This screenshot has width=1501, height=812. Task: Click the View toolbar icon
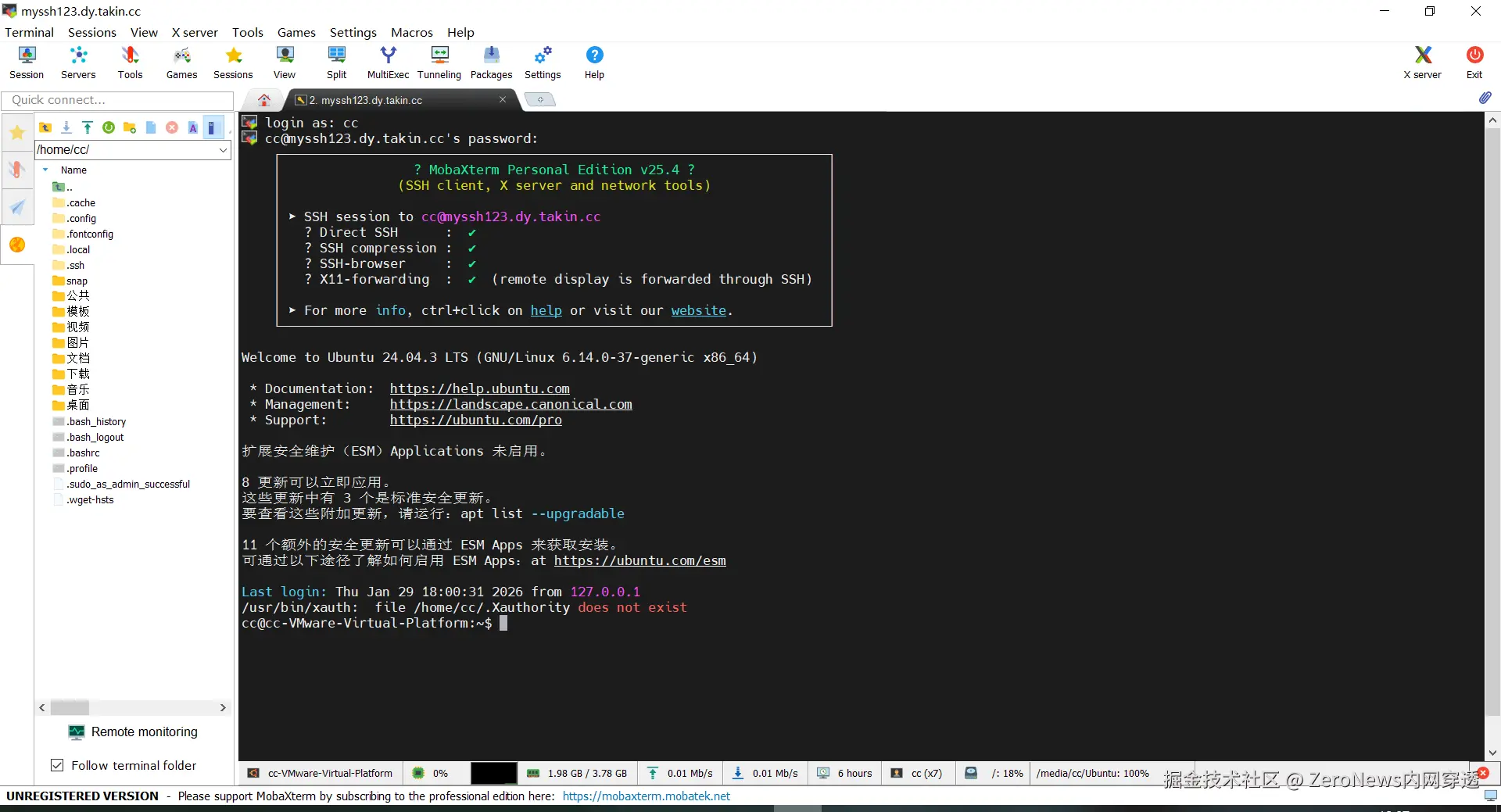285,63
